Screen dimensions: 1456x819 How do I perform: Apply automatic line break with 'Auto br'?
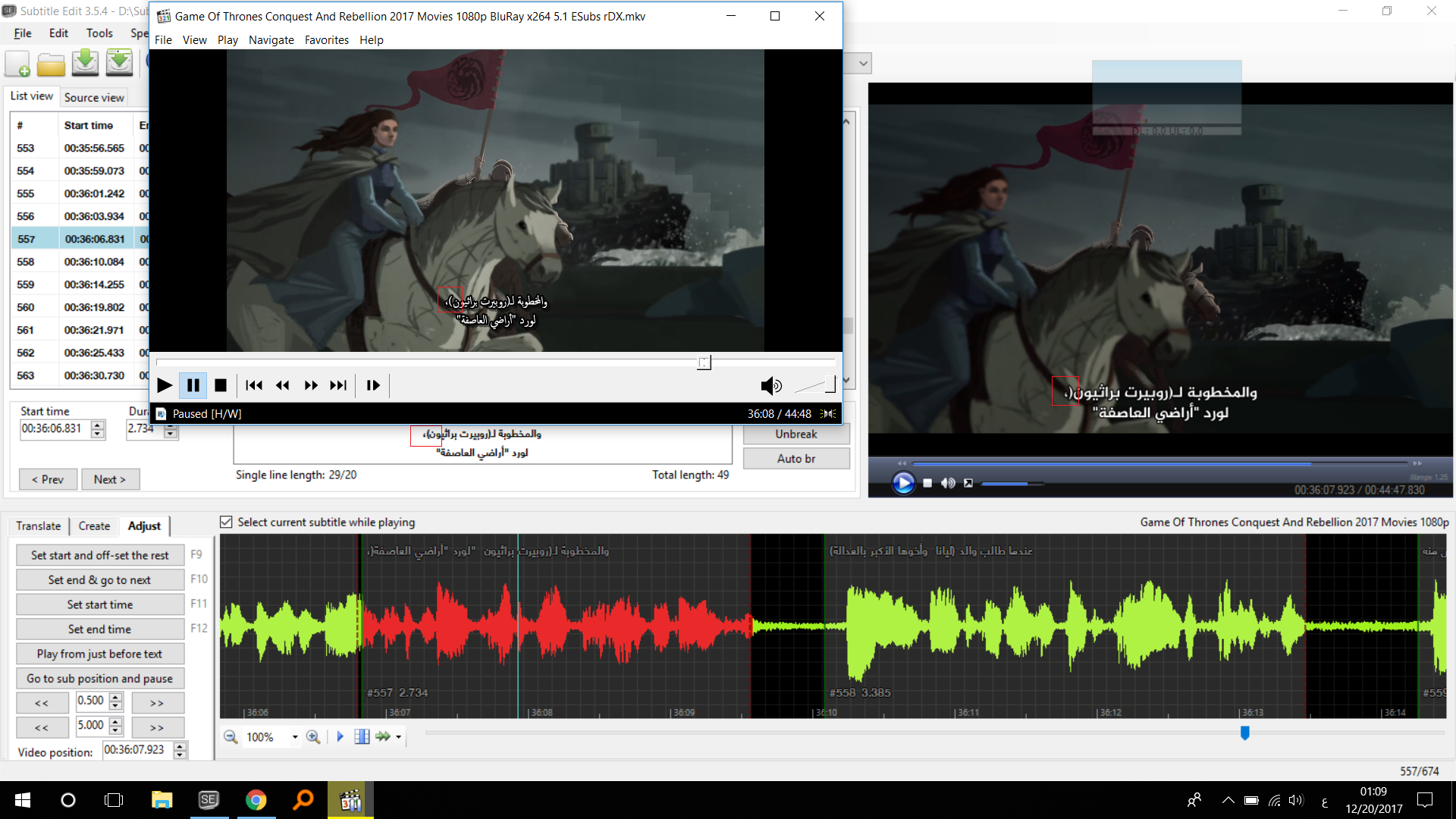(x=796, y=458)
